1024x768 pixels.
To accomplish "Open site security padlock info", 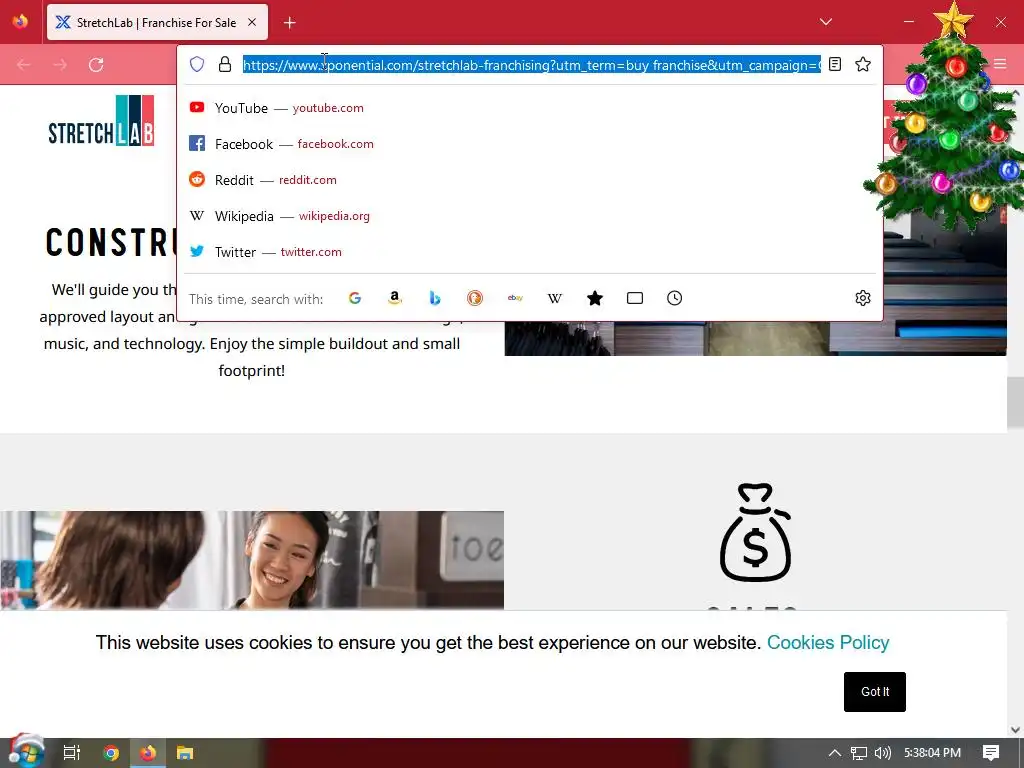I will [x=225, y=64].
